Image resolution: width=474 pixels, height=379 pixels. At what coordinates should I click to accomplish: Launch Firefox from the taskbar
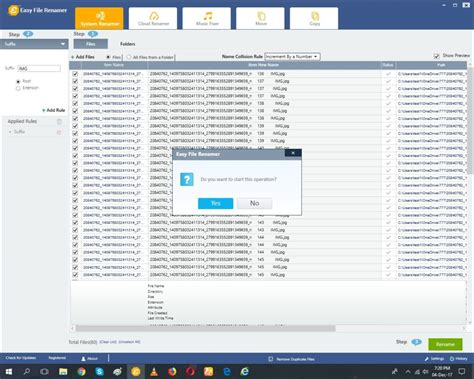pyautogui.click(x=172, y=371)
